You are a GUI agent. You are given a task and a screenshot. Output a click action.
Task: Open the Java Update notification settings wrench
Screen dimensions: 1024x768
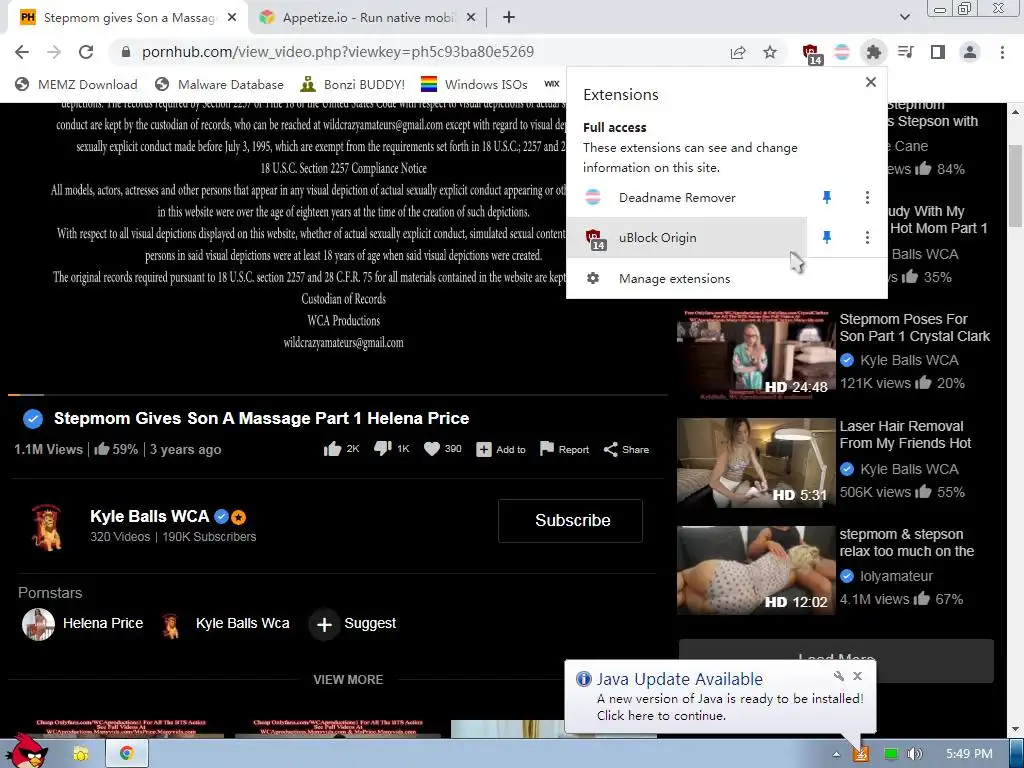click(839, 676)
